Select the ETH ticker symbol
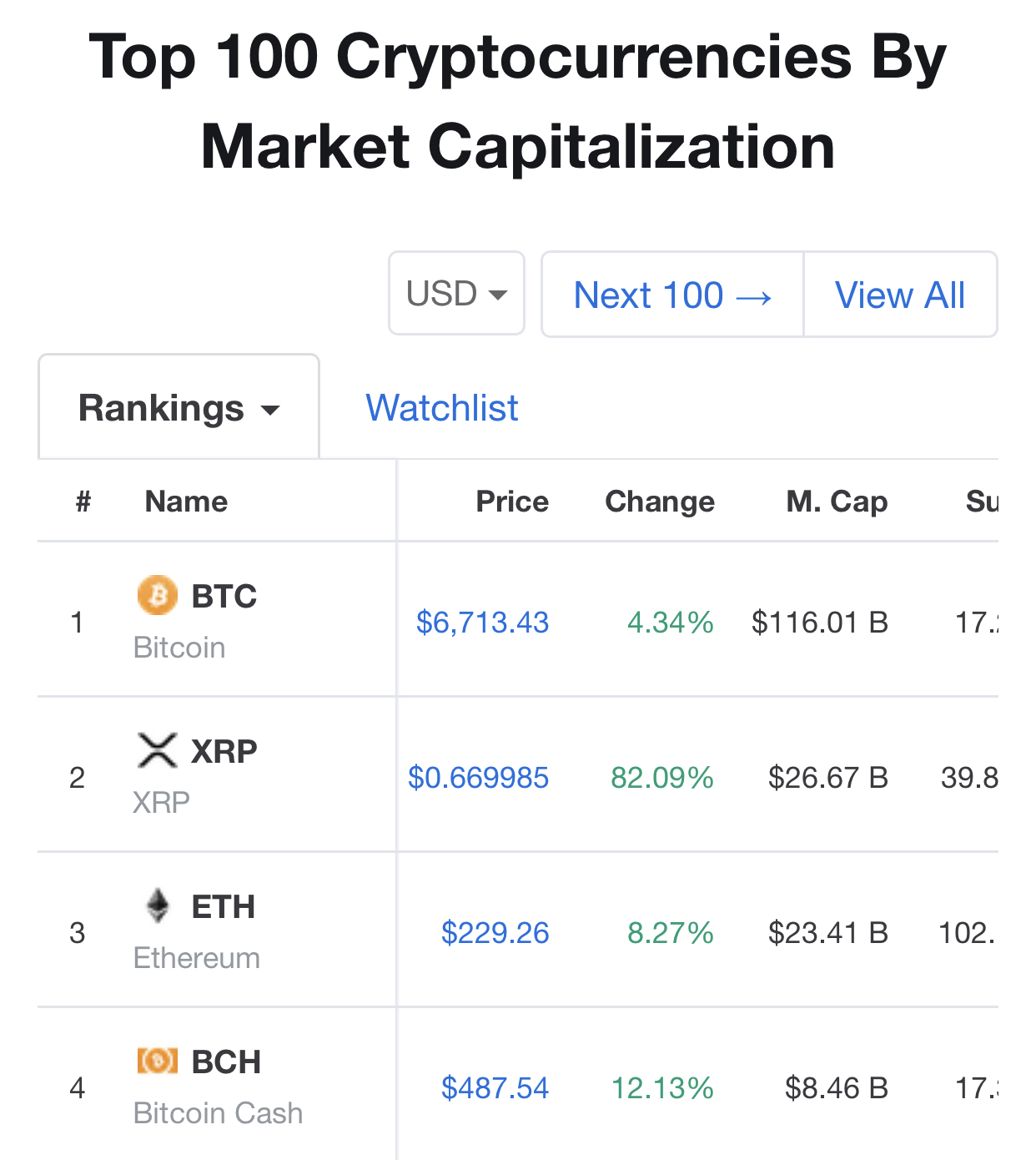This screenshot has width=1036, height=1160. [x=223, y=907]
